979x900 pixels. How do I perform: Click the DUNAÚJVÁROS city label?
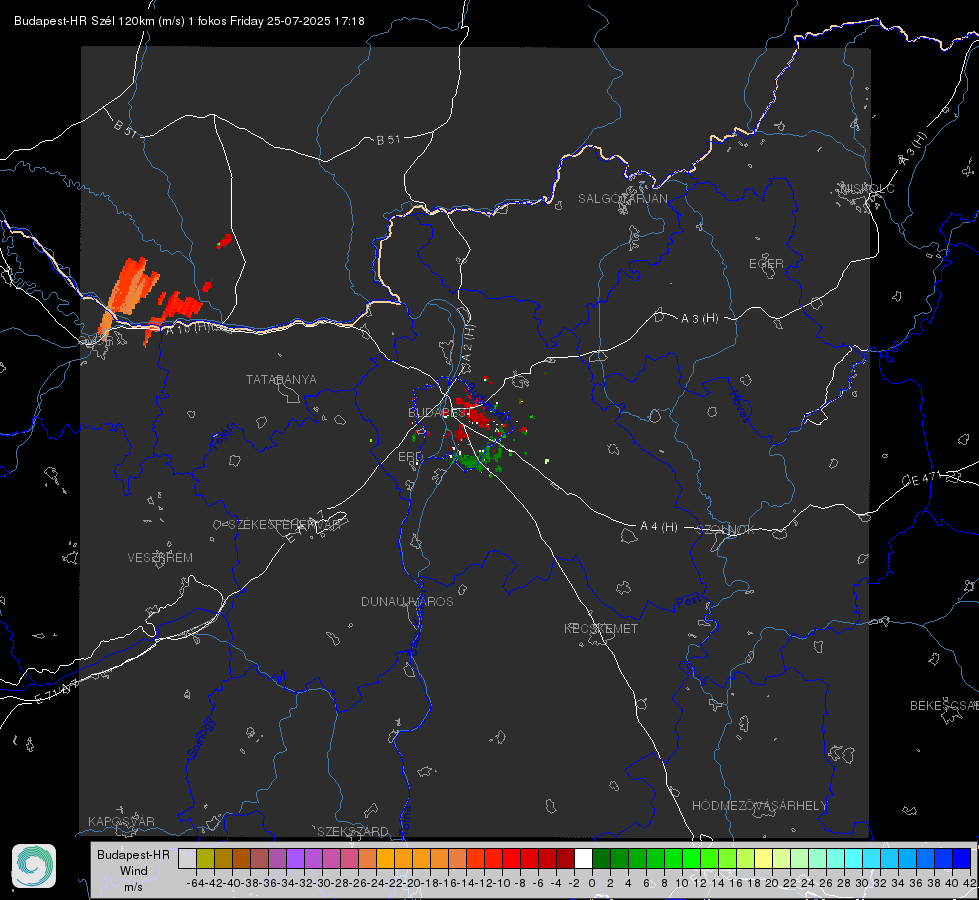(407, 601)
